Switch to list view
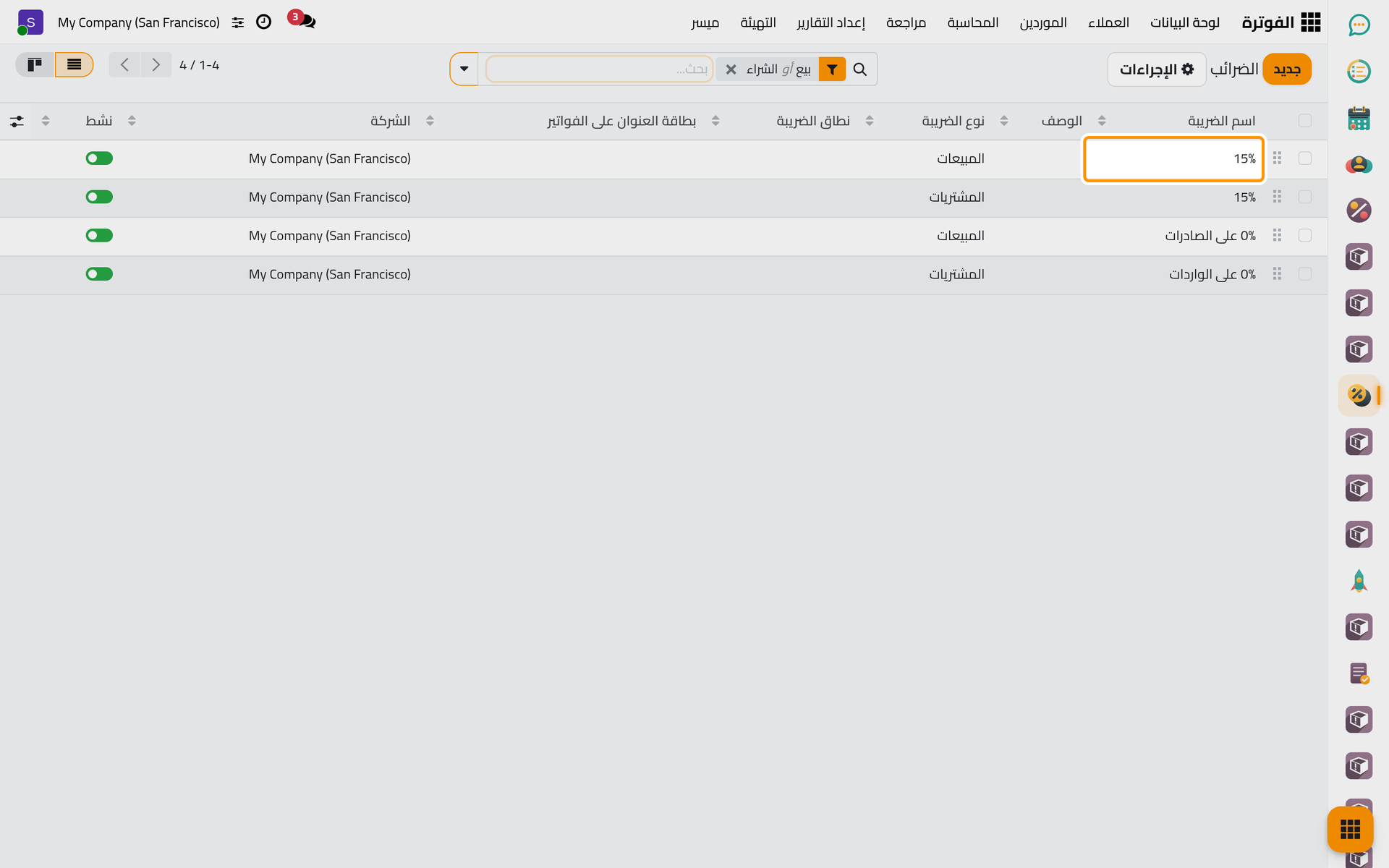The width and height of the screenshot is (1389, 868). point(74,65)
